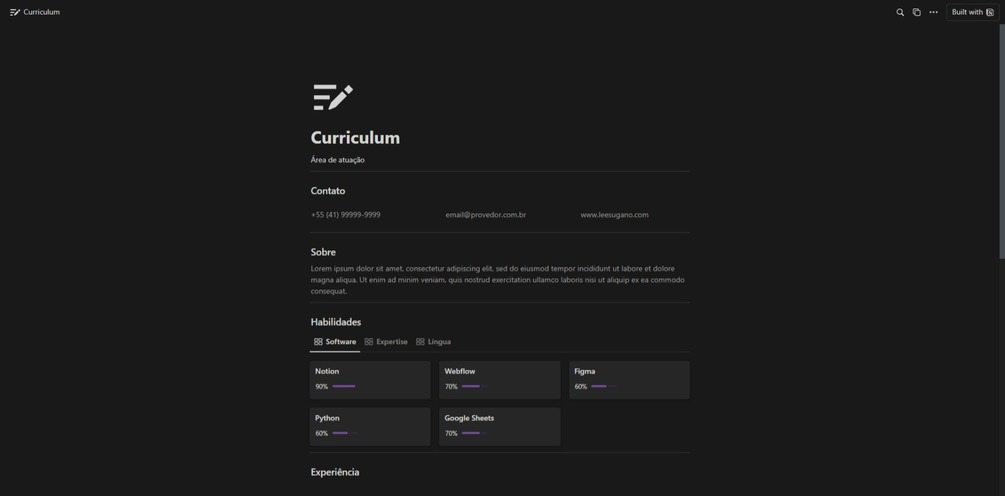The width and height of the screenshot is (1005, 496).
Task: Click the Built with button
Action: click(972, 12)
